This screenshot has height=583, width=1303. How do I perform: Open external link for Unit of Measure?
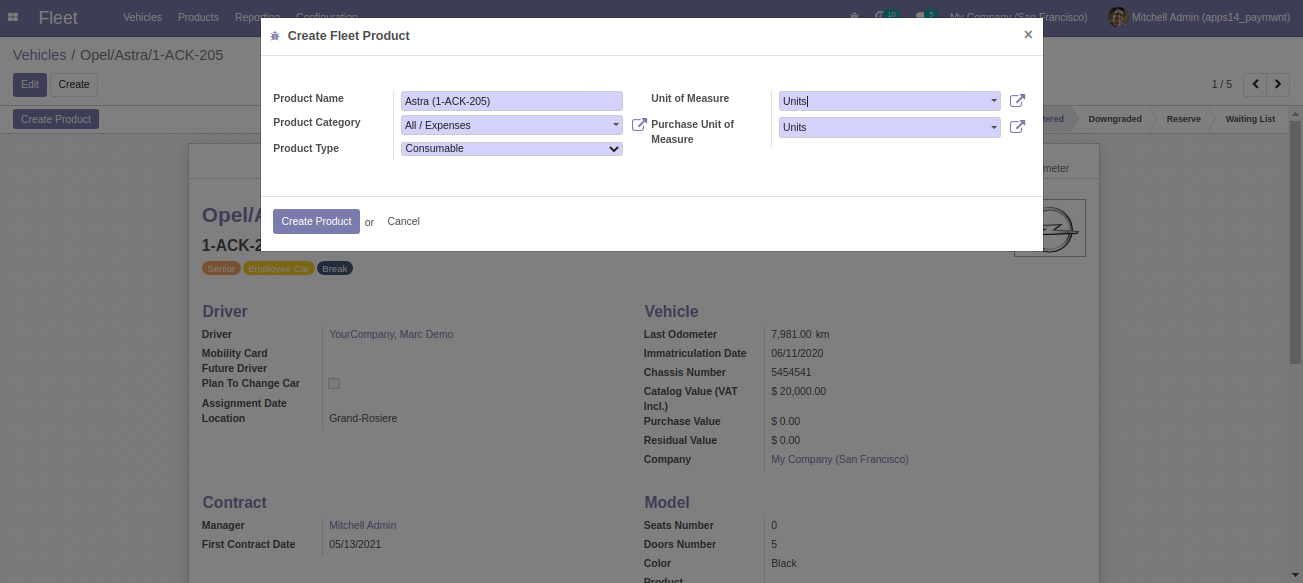coord(1017,101)
